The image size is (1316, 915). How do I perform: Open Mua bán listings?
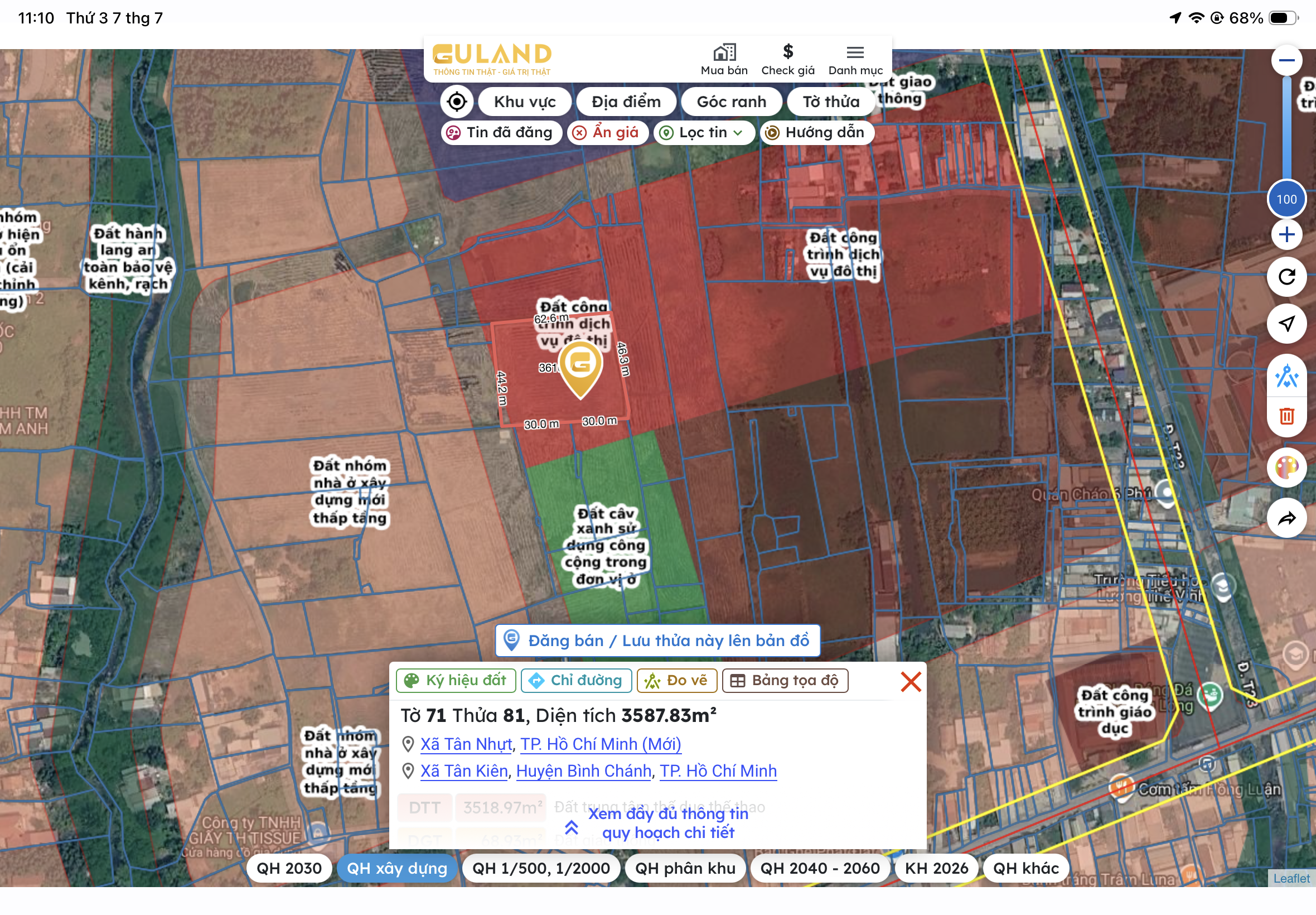click(x=724, y=60)
